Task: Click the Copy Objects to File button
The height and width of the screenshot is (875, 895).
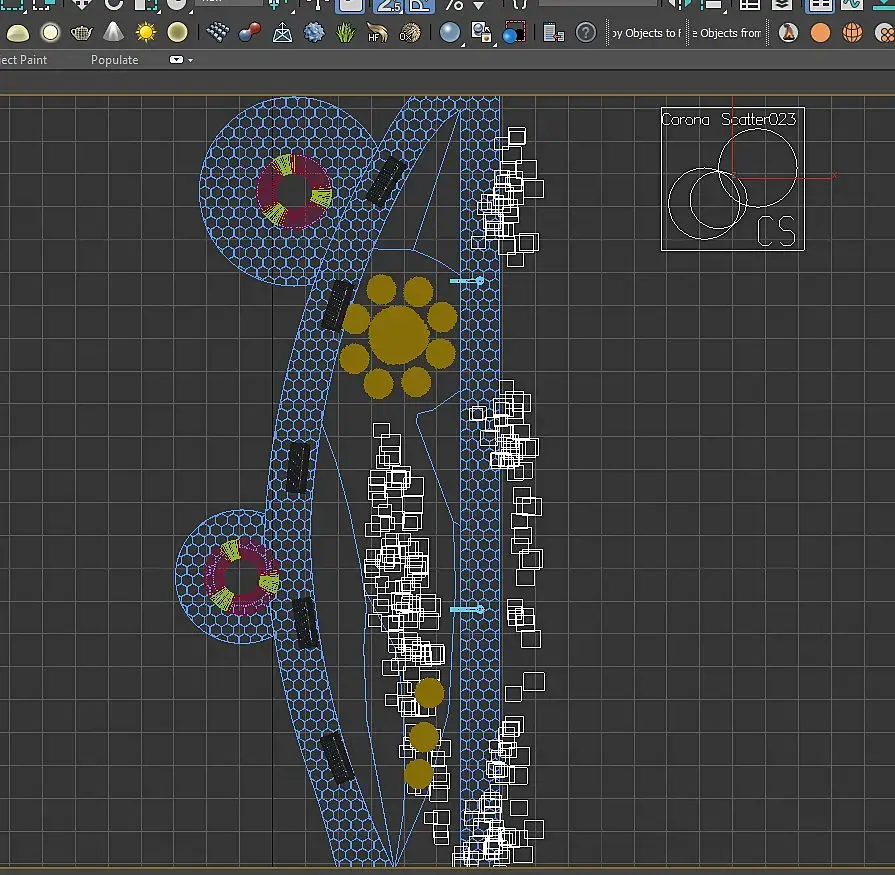Action: [645, 33]
